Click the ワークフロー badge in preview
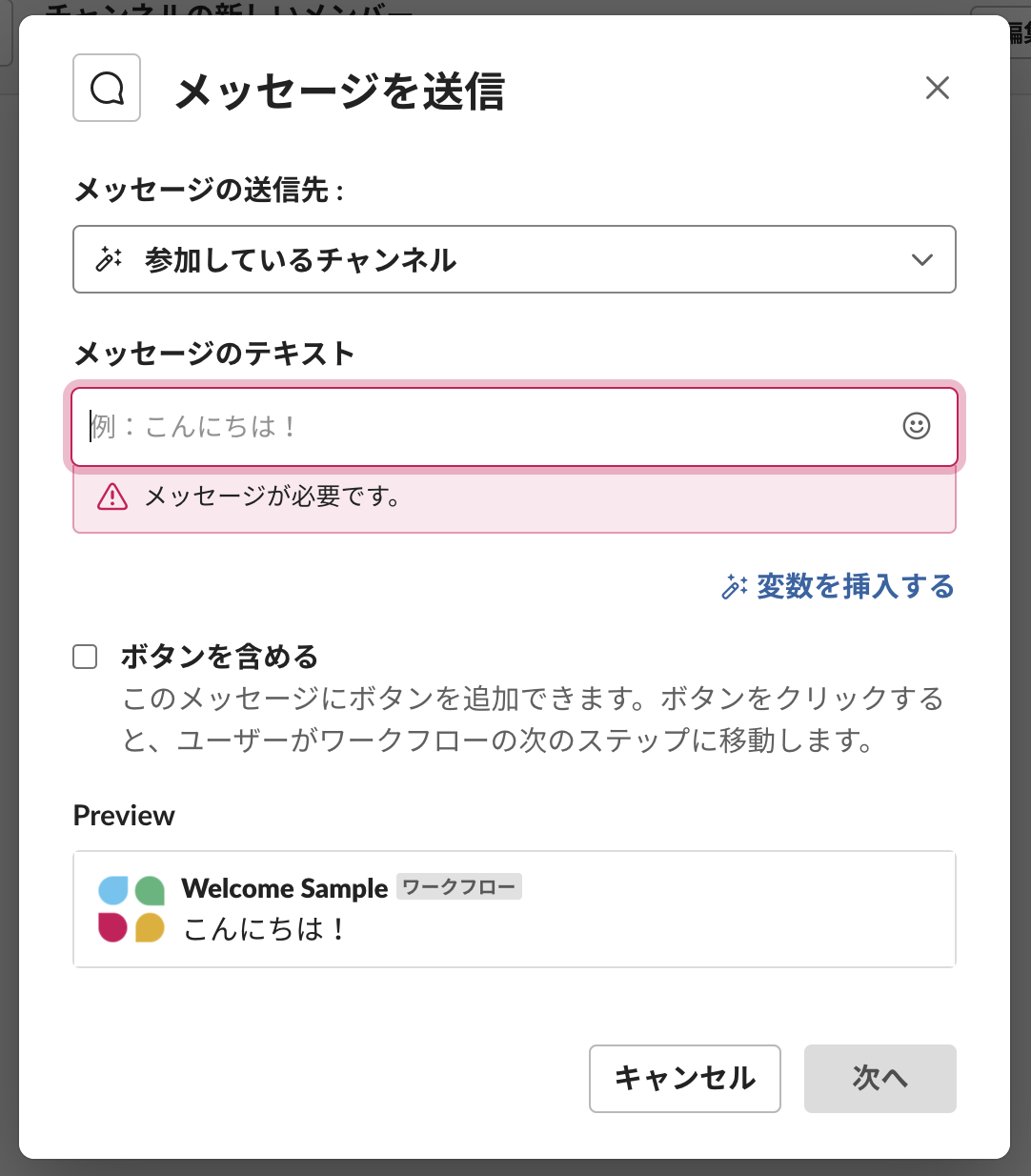1031x1176 pixels. [x=459, y=887]
